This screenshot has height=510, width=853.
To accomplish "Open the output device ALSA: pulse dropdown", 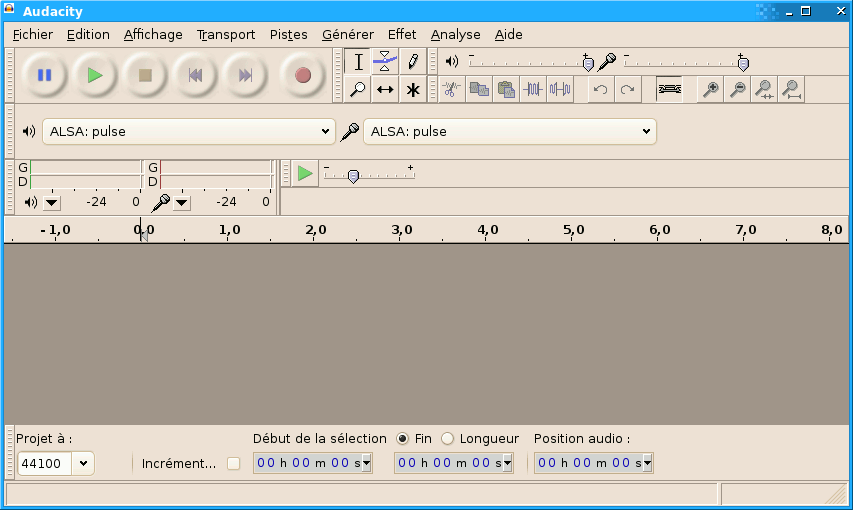I will tap(189, 132).
